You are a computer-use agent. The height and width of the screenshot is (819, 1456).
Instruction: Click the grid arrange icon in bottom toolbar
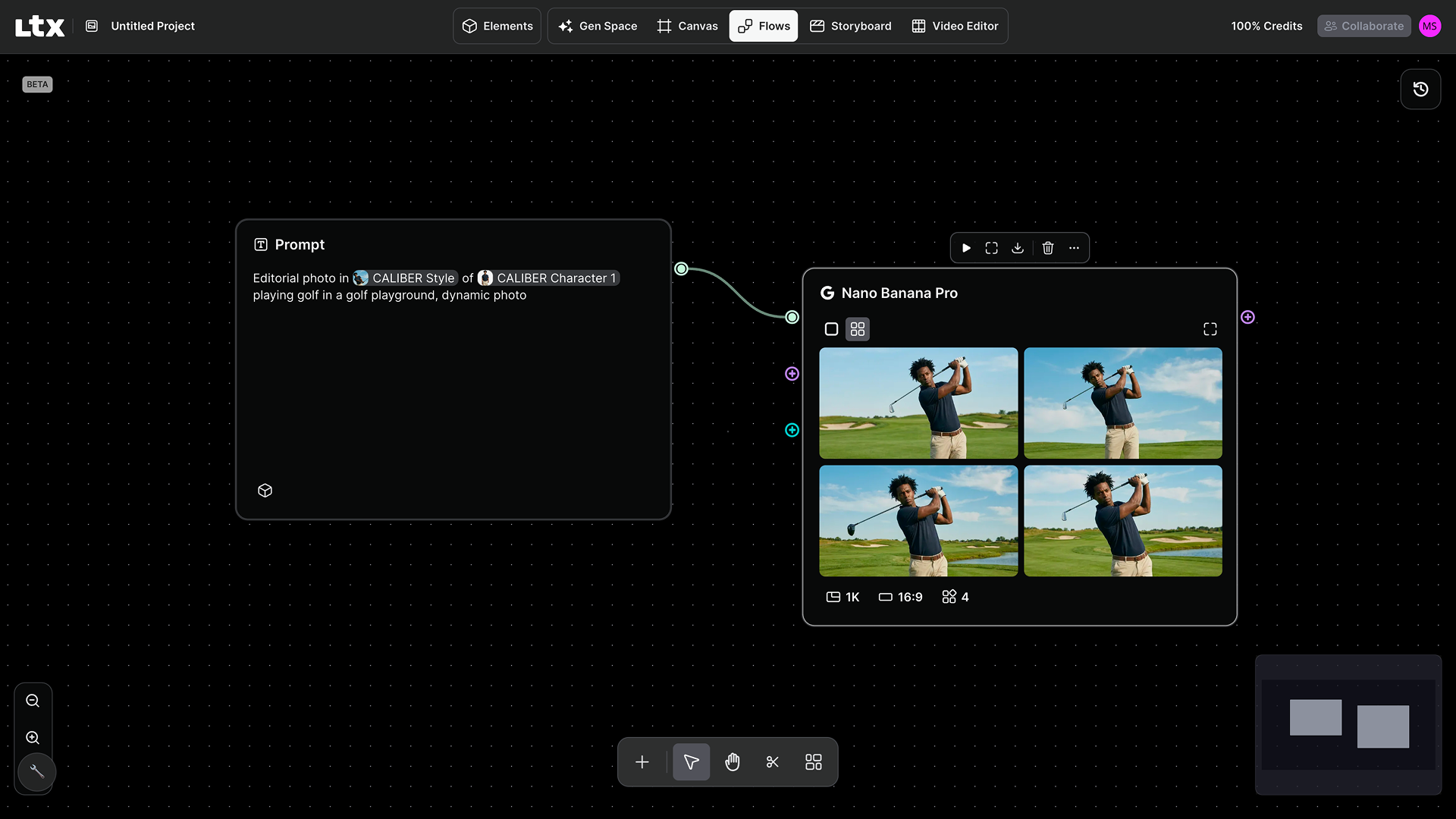tap(813, 762)
